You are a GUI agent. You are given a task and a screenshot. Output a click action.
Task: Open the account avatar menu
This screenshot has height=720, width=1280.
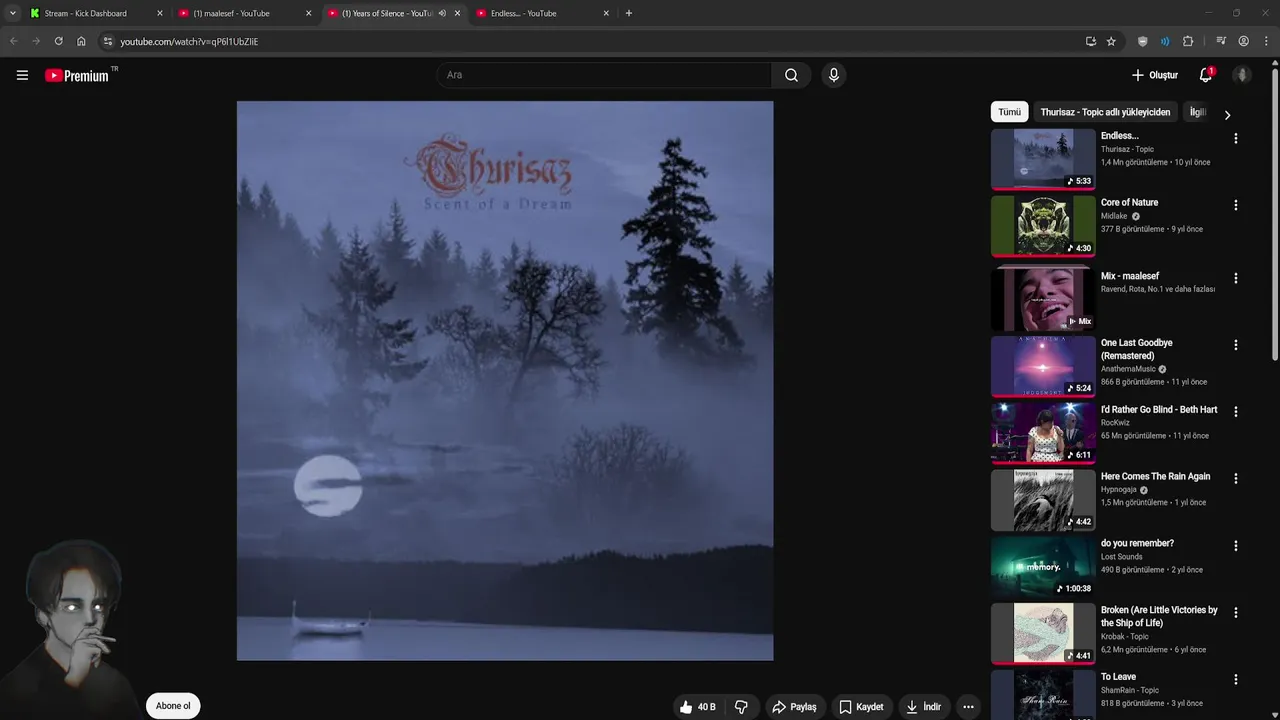click(x=1242, y=75)
